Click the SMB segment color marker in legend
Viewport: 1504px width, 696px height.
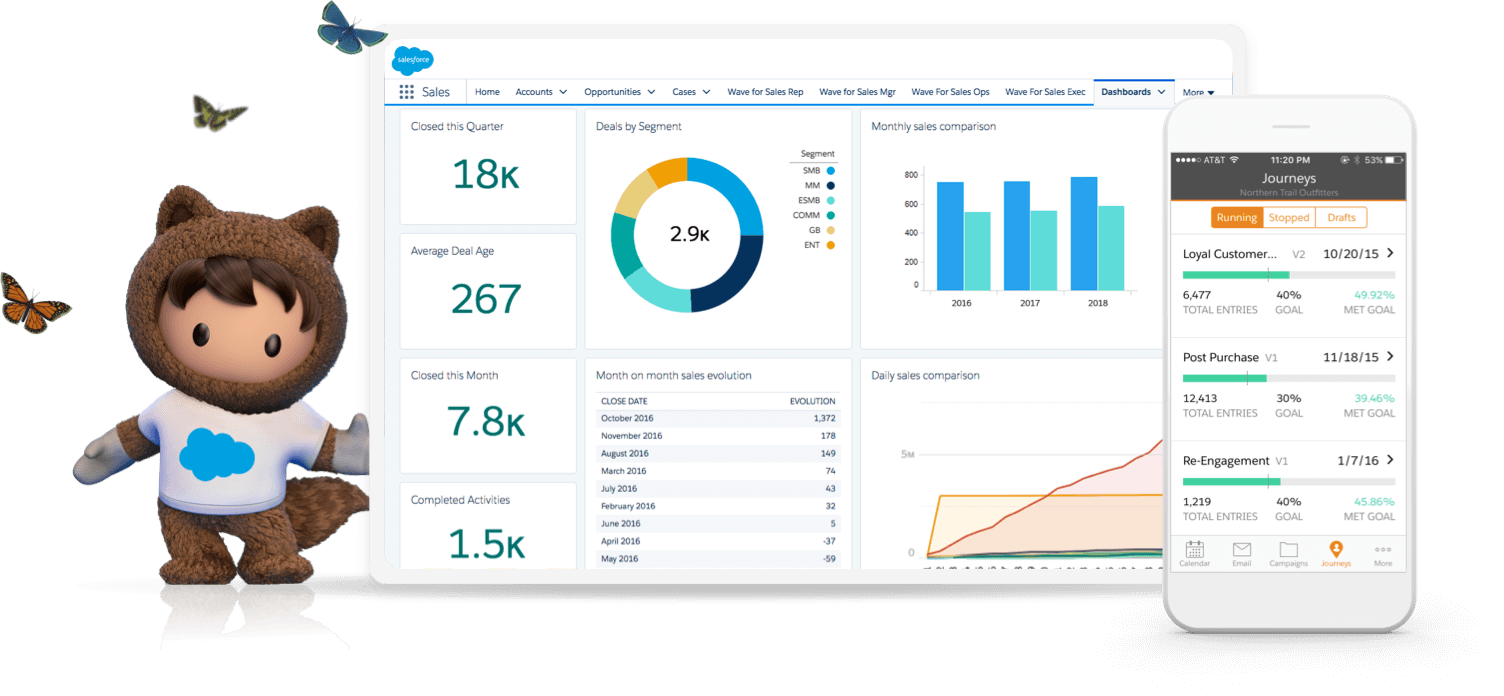point(828,170)
